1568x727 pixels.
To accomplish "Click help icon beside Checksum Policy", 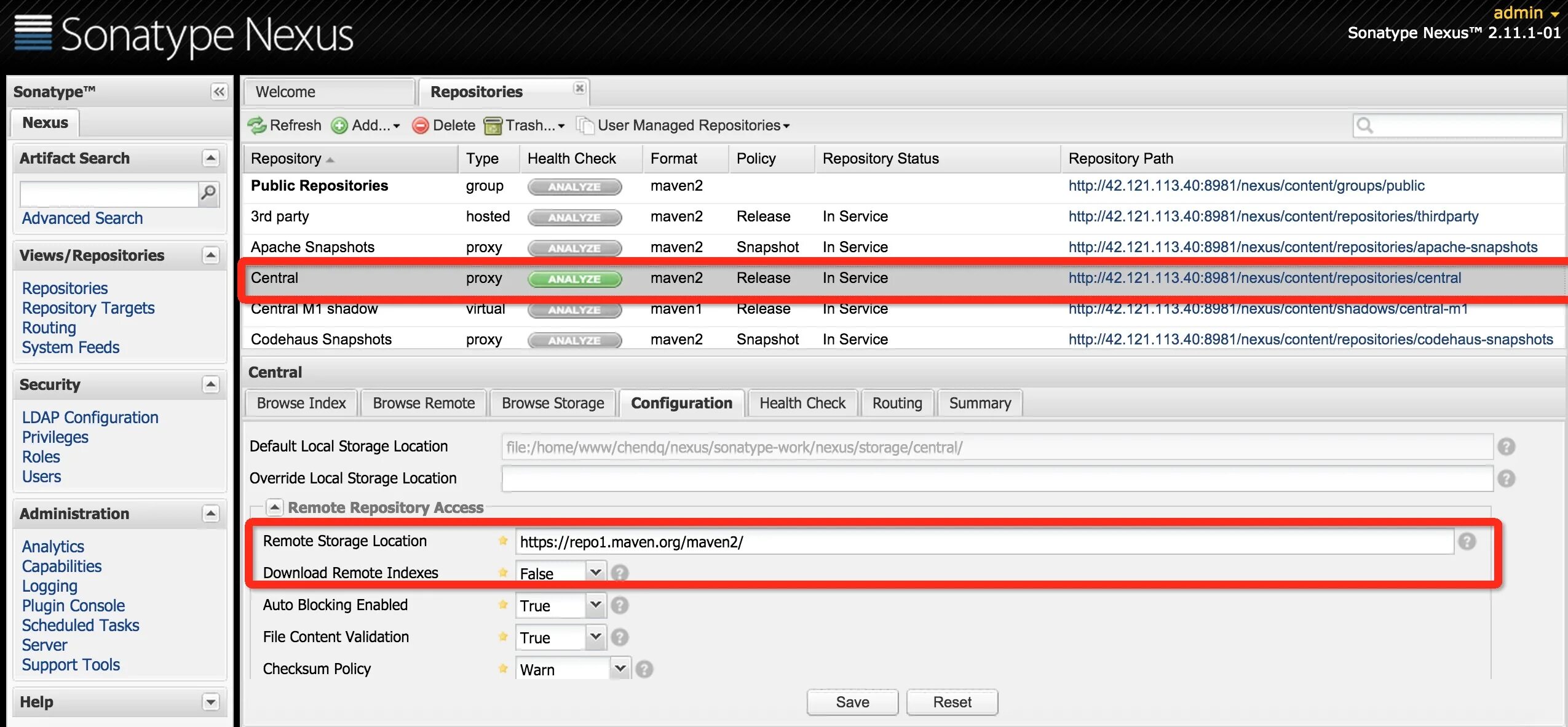I will pos(644,669).
